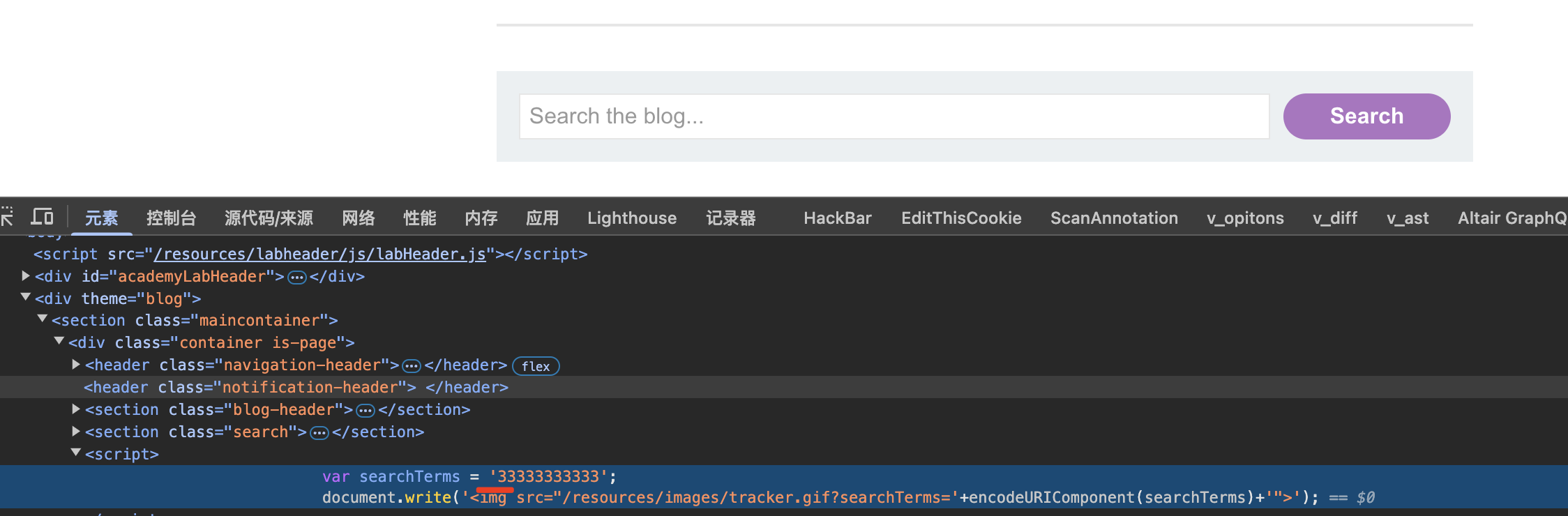Toggle the device toolbar icon in DevTools
The height and width of the screenshot is (516, 1568).
pos(42,218)
